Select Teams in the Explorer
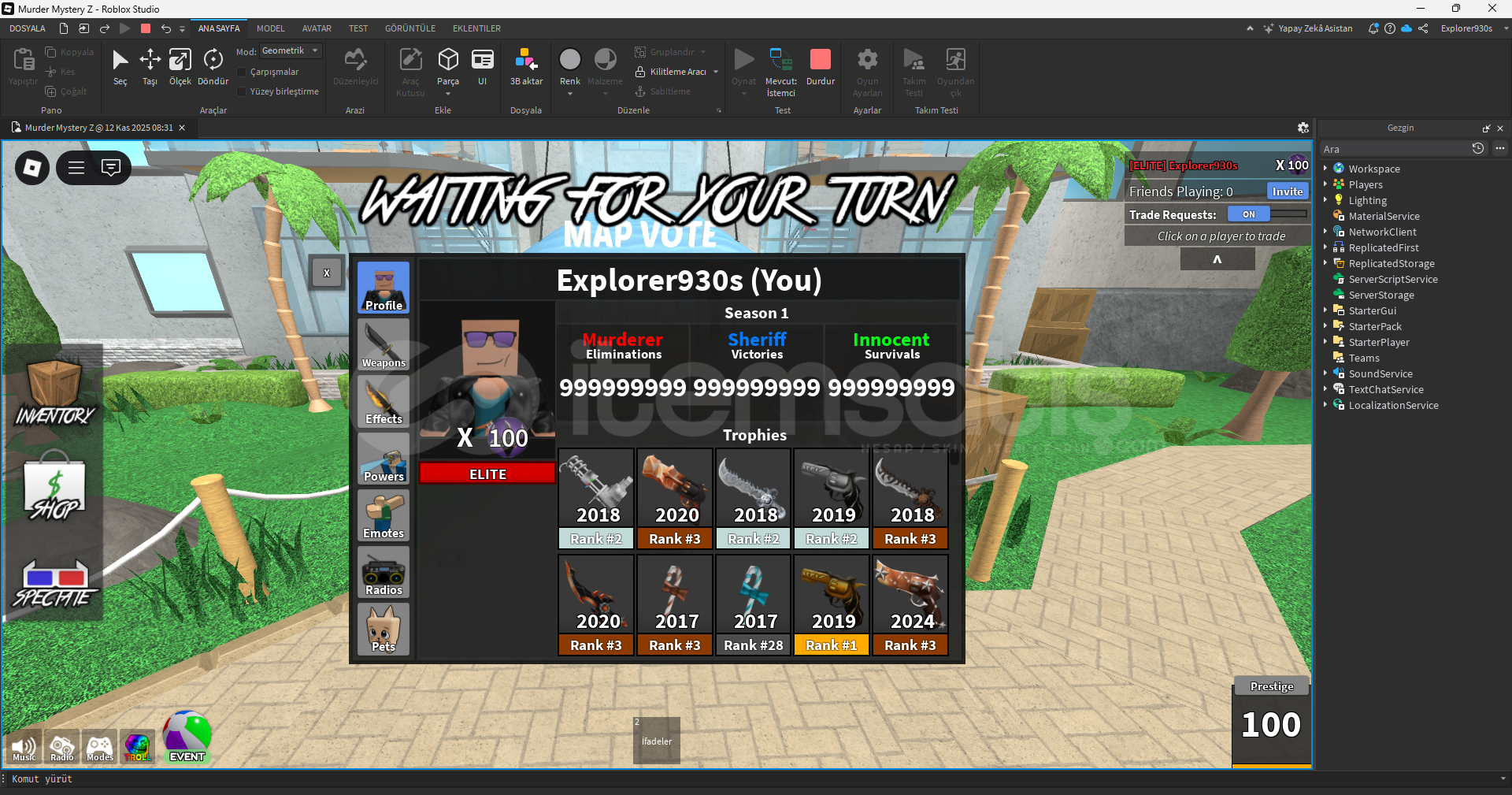 point(1364,358)
